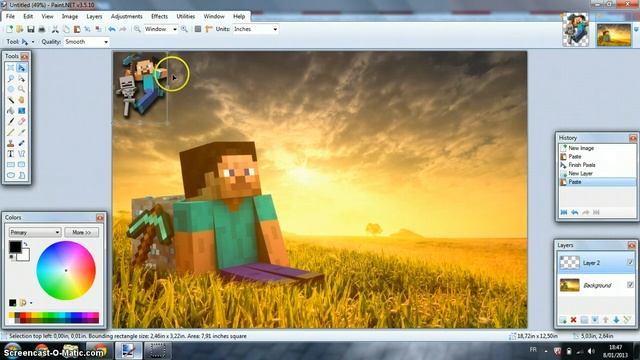
Task: Click Delete Layer red X button
Action: 573,320
